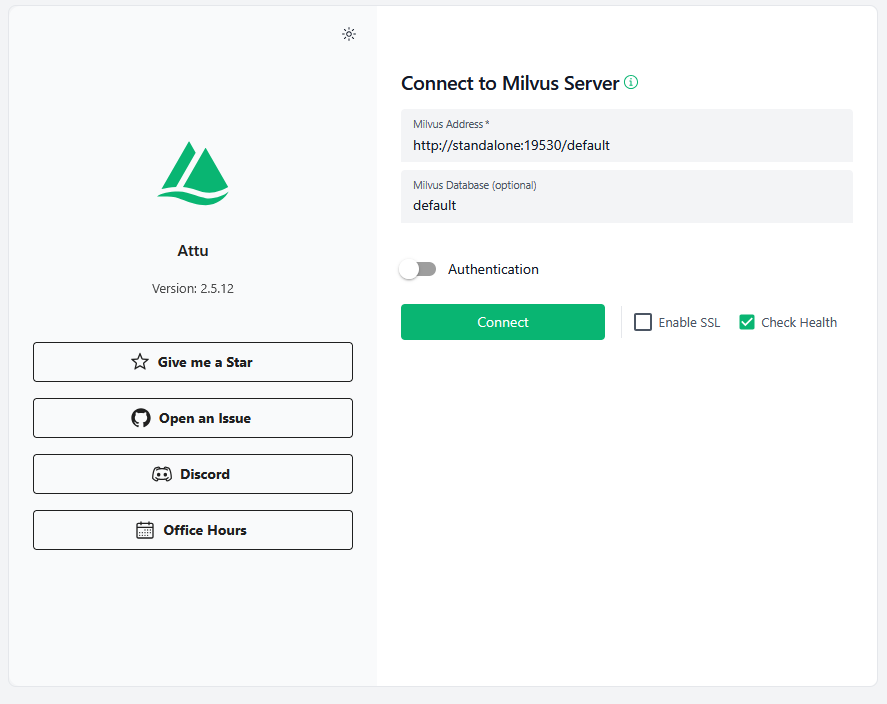Click the Check Health label text

click(799, 322)
